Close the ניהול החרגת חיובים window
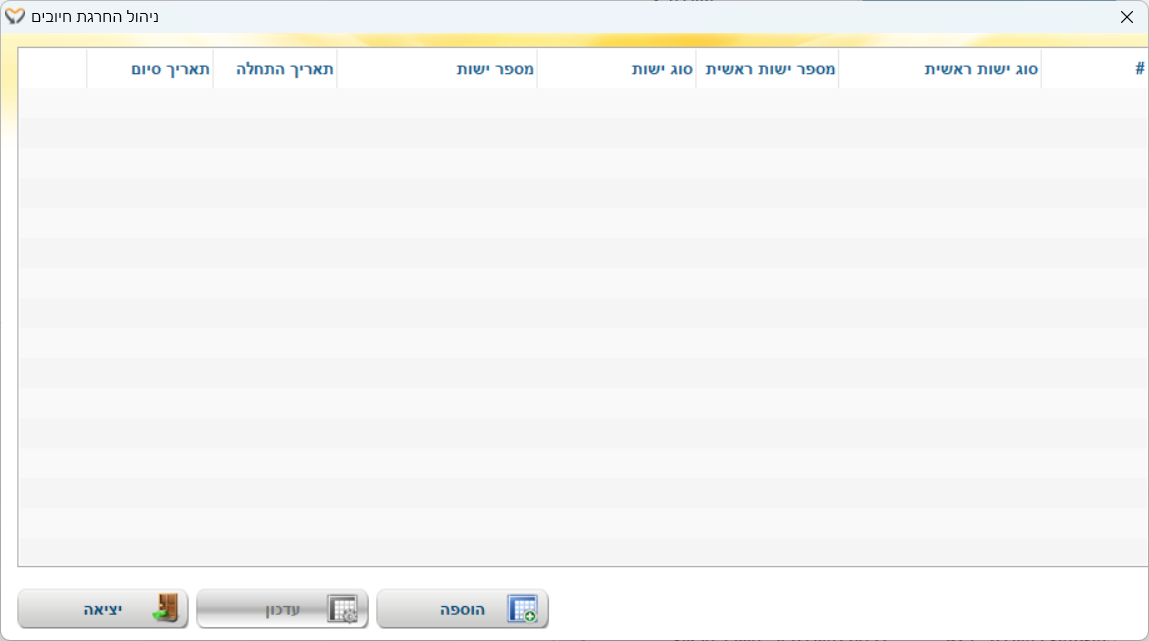Screen dimensions: 1149x641 click(1127, 17)
